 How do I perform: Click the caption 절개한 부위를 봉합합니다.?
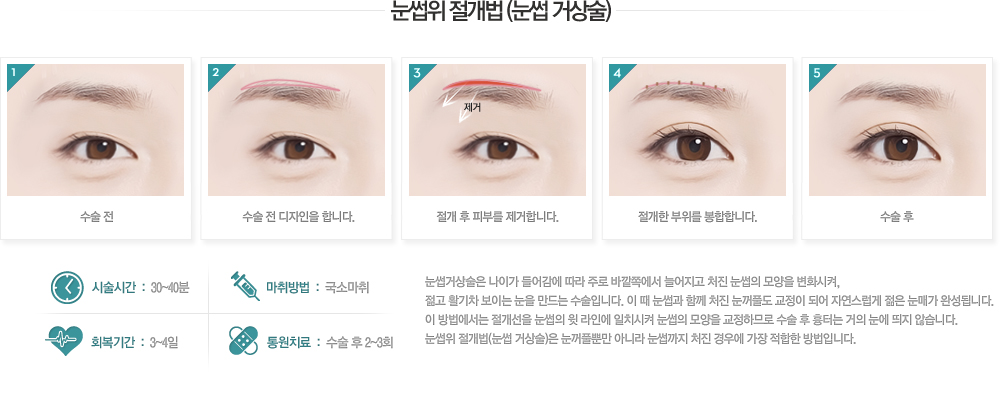click(x=698, y=217)
